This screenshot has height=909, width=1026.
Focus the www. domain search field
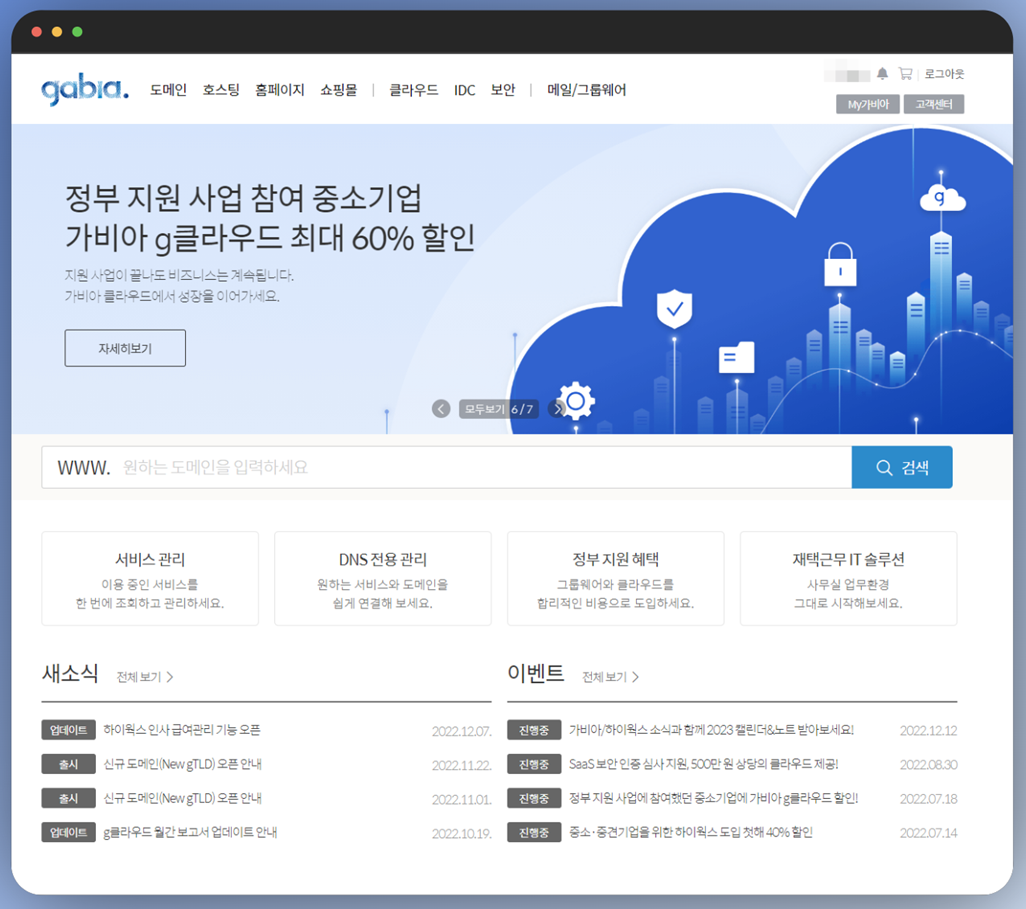[447, 467]
